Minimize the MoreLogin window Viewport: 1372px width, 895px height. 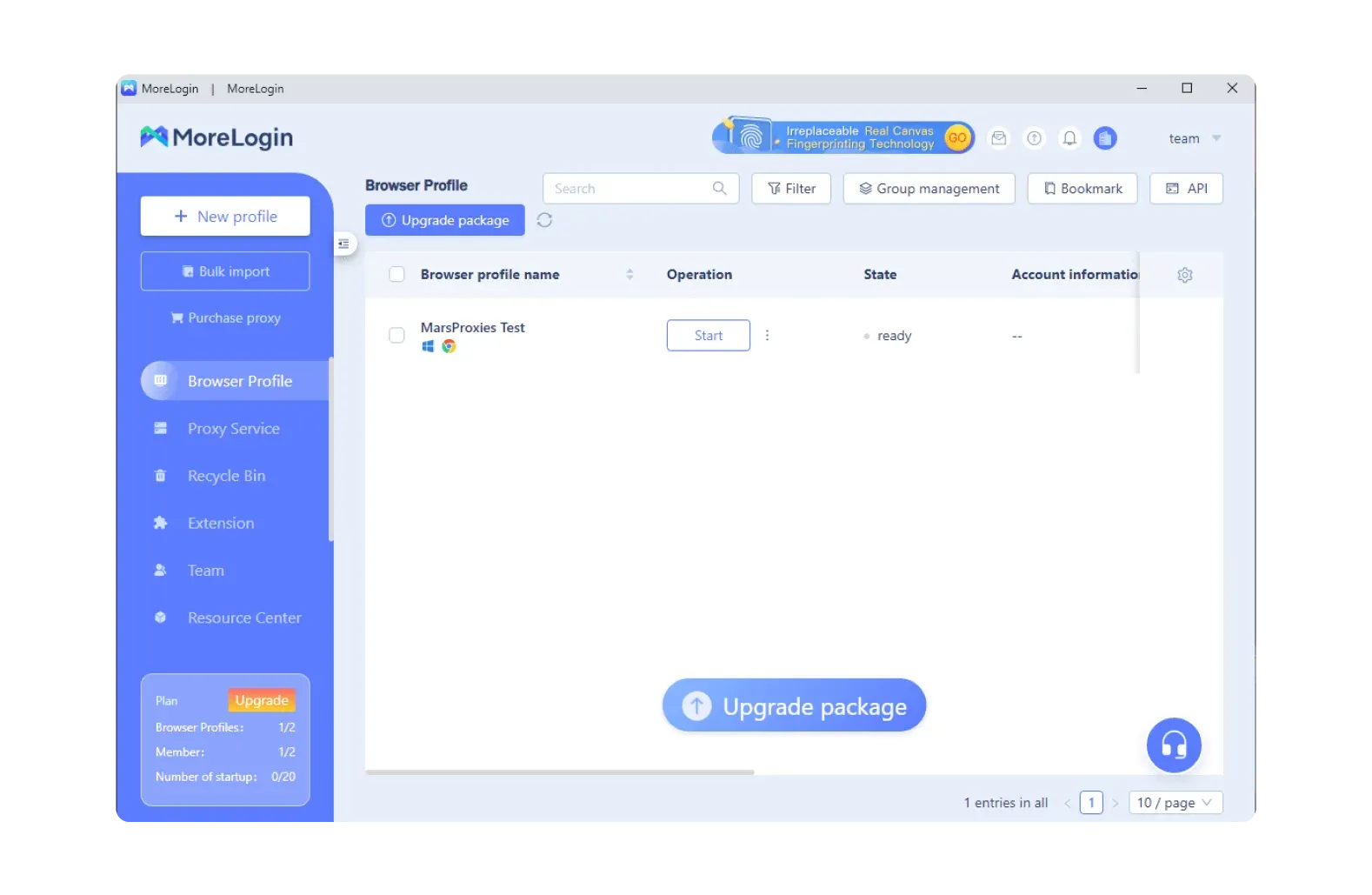[1142, 88]
